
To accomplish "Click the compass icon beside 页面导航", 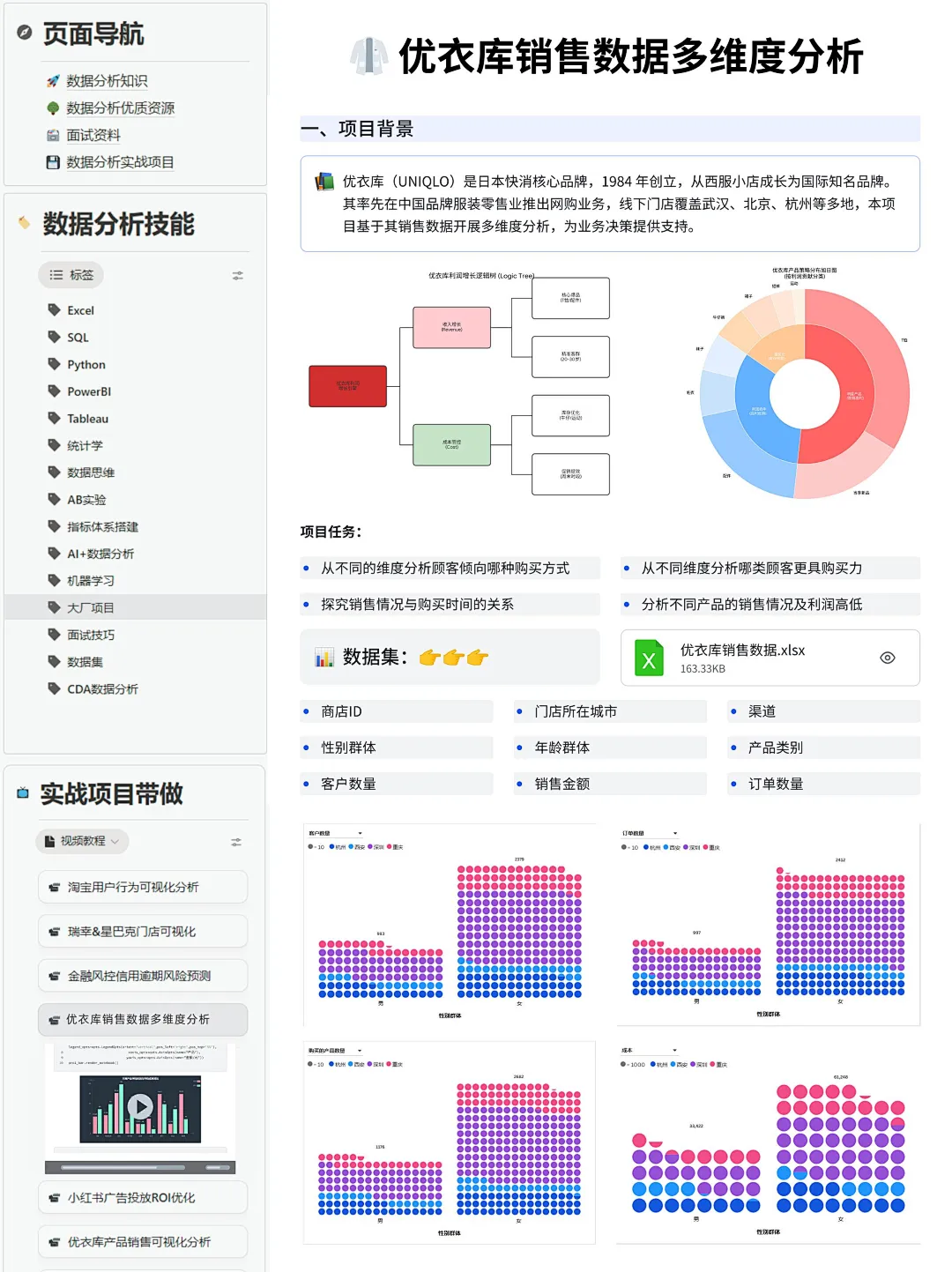I will 25,33.
